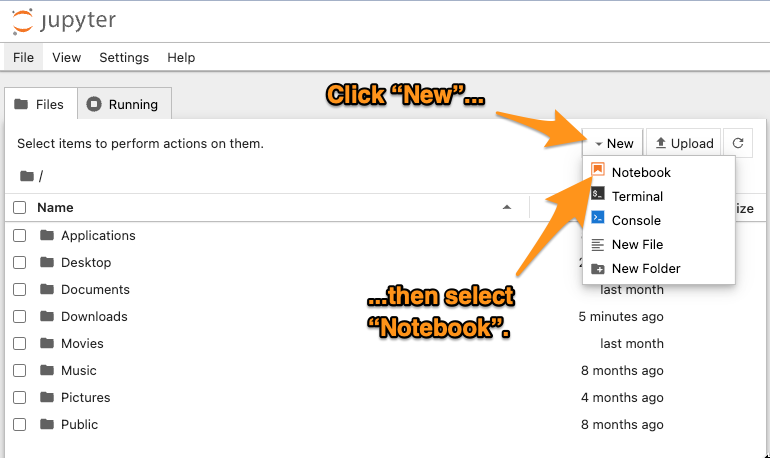Image resolution: width=770 pixels, height=458 pixels.
Task: Switch to the Running tab
Action: pos(124,104)
